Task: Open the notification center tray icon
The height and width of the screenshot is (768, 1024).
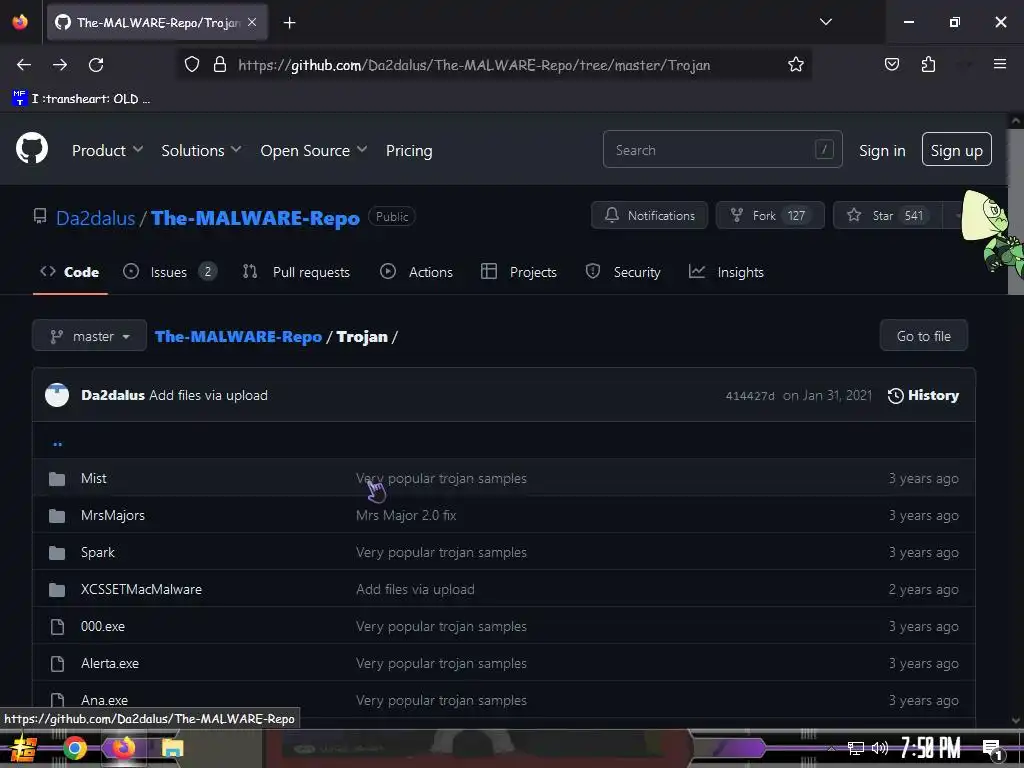Action: (992, 749)
